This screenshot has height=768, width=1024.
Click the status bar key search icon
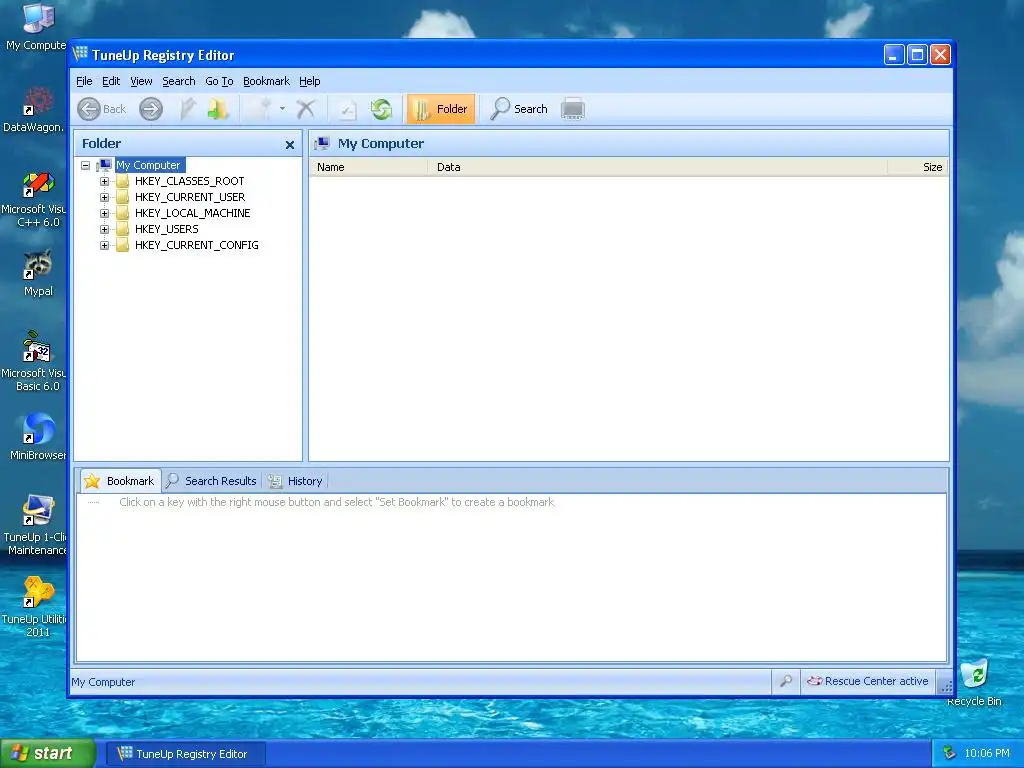786,681
